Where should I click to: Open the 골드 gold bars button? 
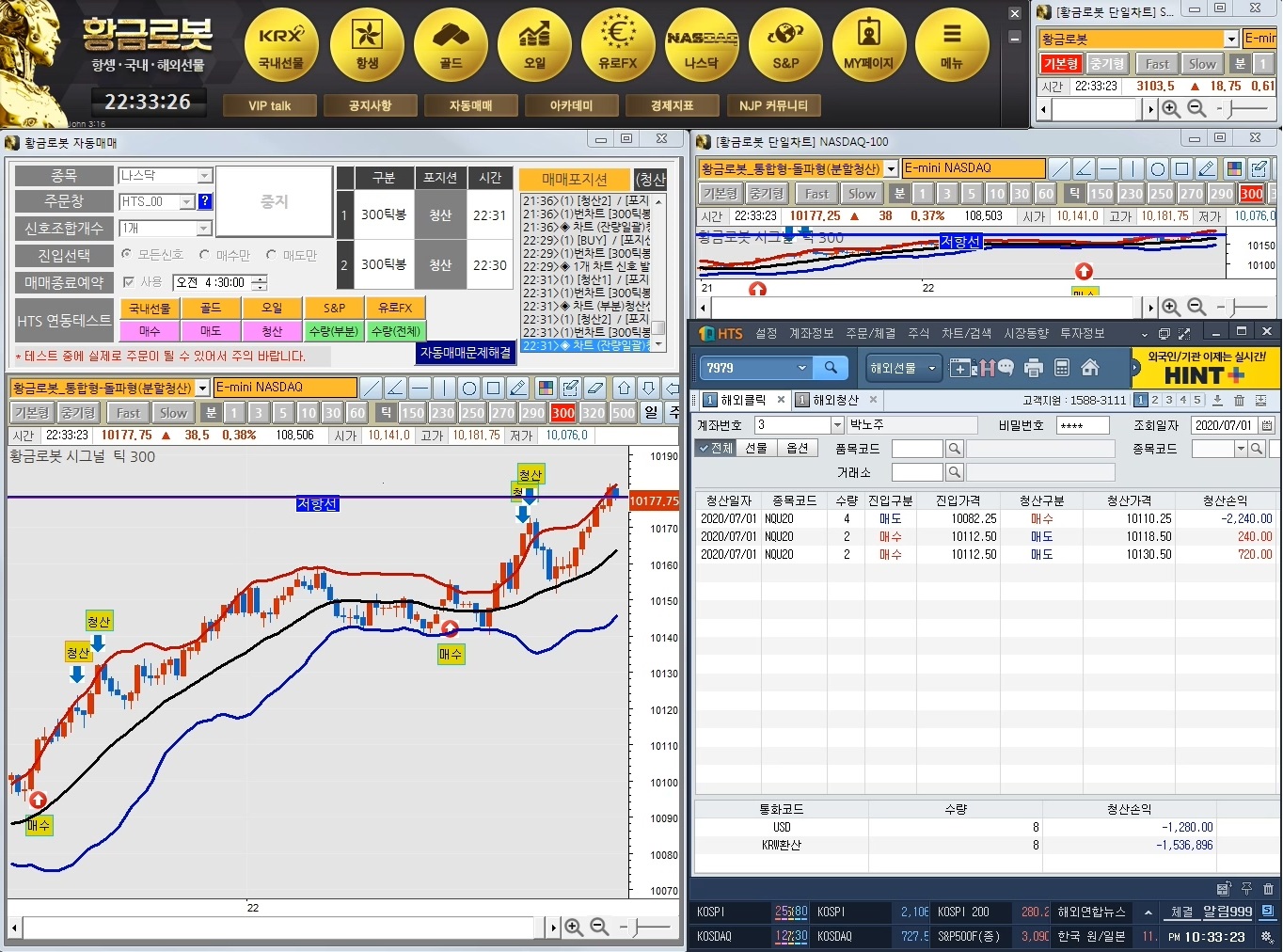pos(451,45)
